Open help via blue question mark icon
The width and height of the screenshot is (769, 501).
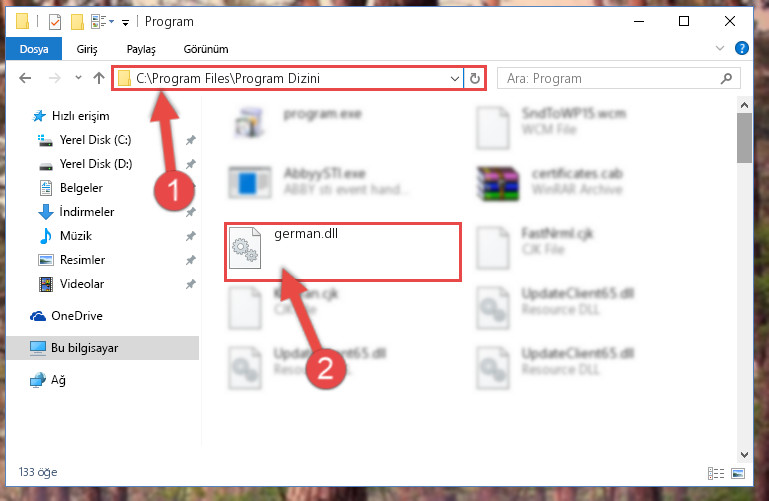click(x=742, y=49)
